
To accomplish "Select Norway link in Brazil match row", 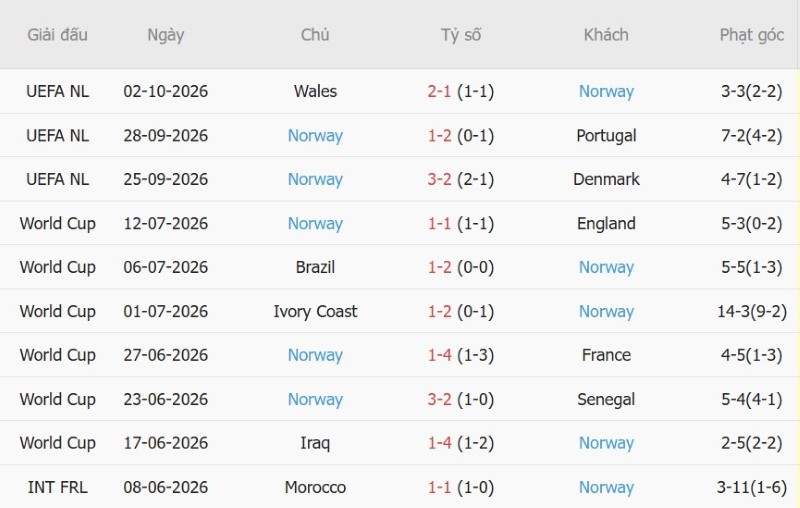I will click(x=606, y=267).
